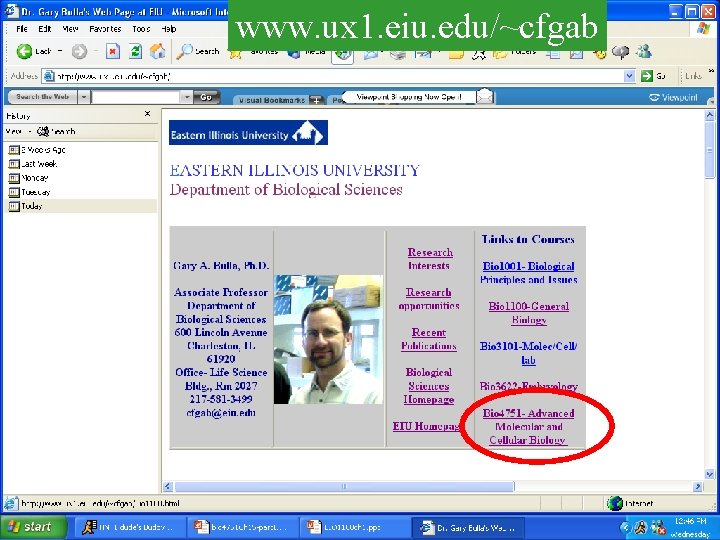This screenshot has height=540, width=720.
Task: Open the AIM buddy list taskbar button
Action: point(128,527)
